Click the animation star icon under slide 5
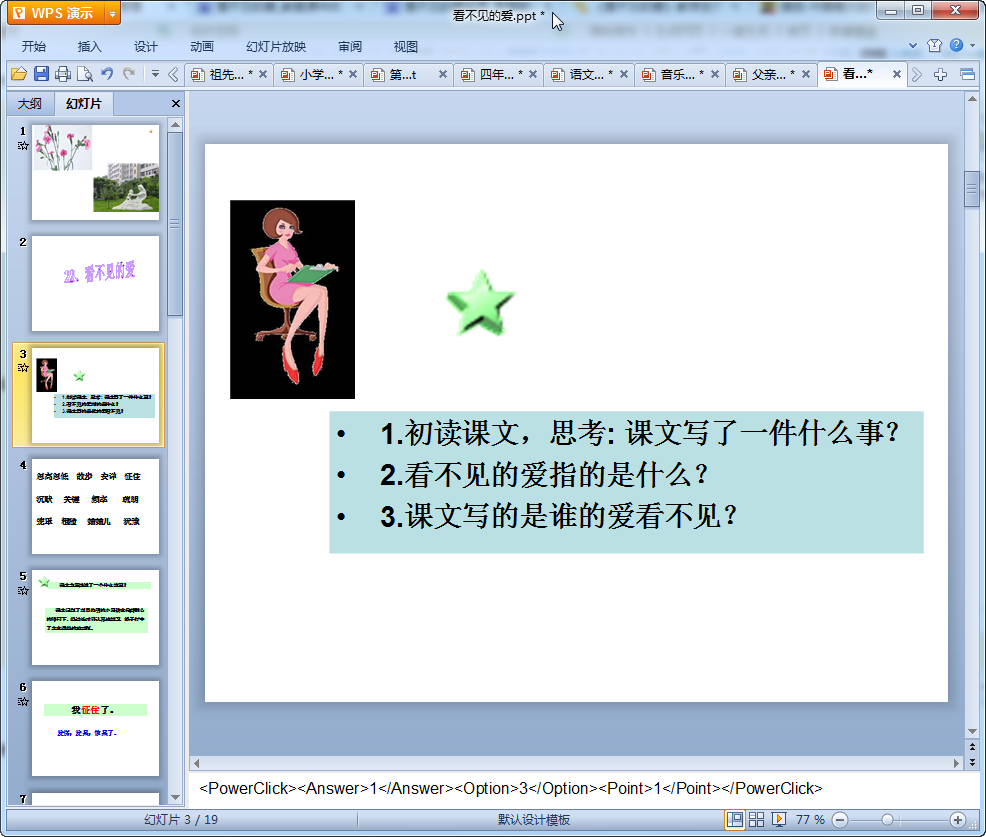 coord(23,591)
